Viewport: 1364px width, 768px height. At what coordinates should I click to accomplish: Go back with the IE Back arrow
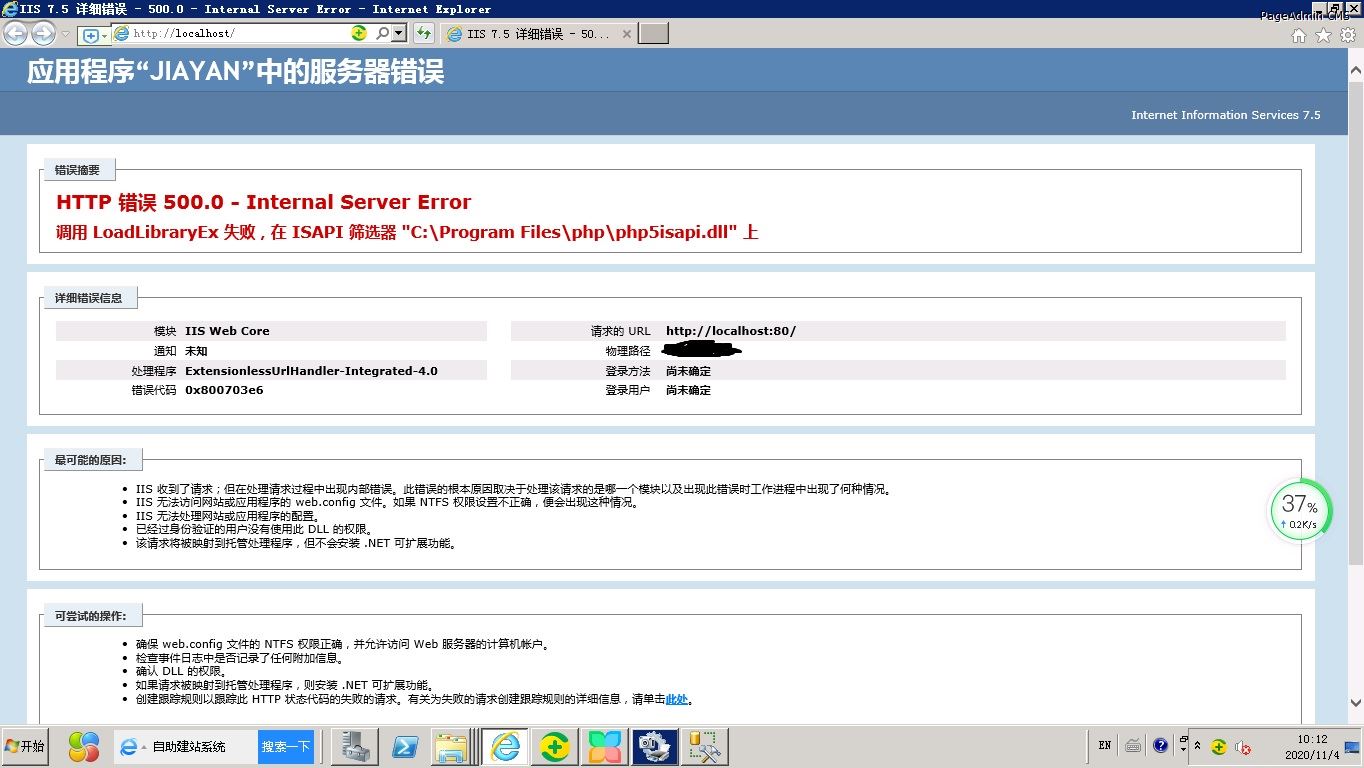[x=15, y=34]
